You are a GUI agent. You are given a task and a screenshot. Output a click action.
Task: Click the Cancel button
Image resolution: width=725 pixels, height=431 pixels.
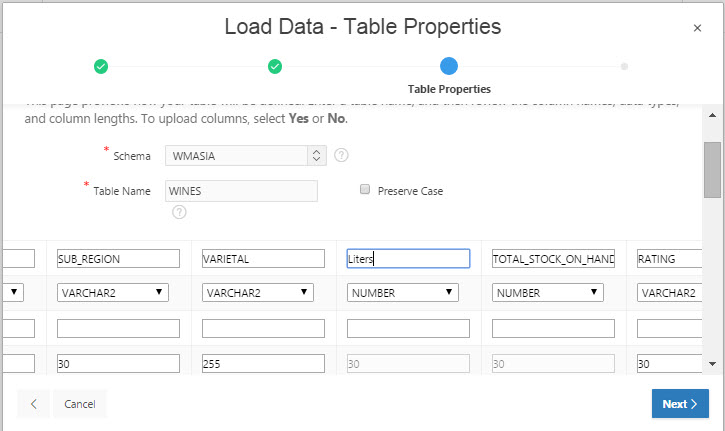(x=79, y=404)
